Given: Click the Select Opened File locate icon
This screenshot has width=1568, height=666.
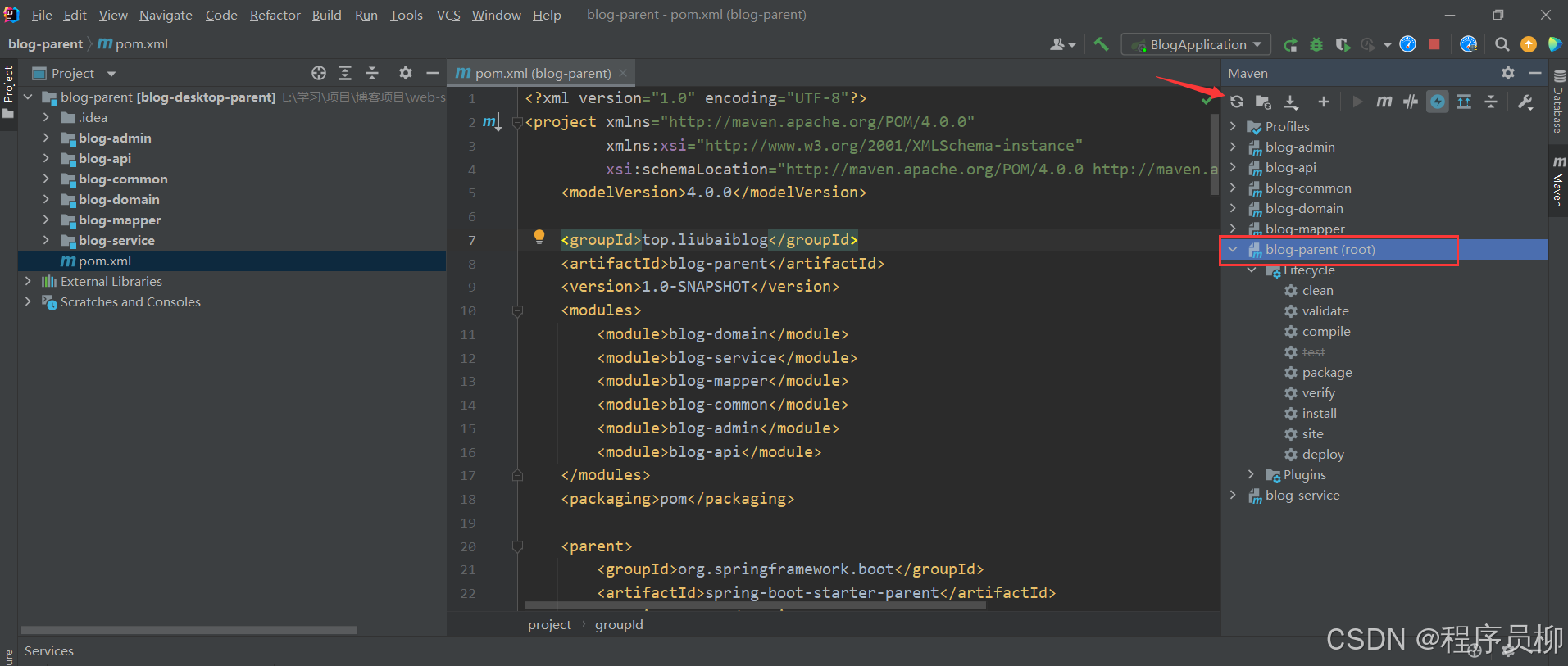Looking at the screenshot, I should click(x=319, y=73).
